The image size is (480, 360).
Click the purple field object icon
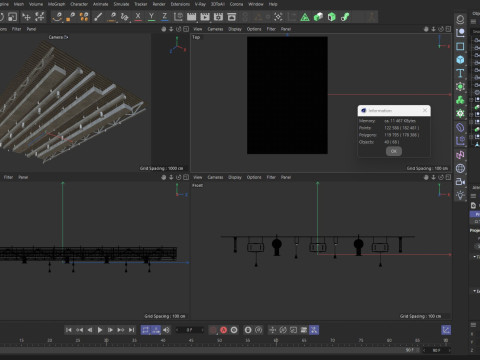pos(460,141)
